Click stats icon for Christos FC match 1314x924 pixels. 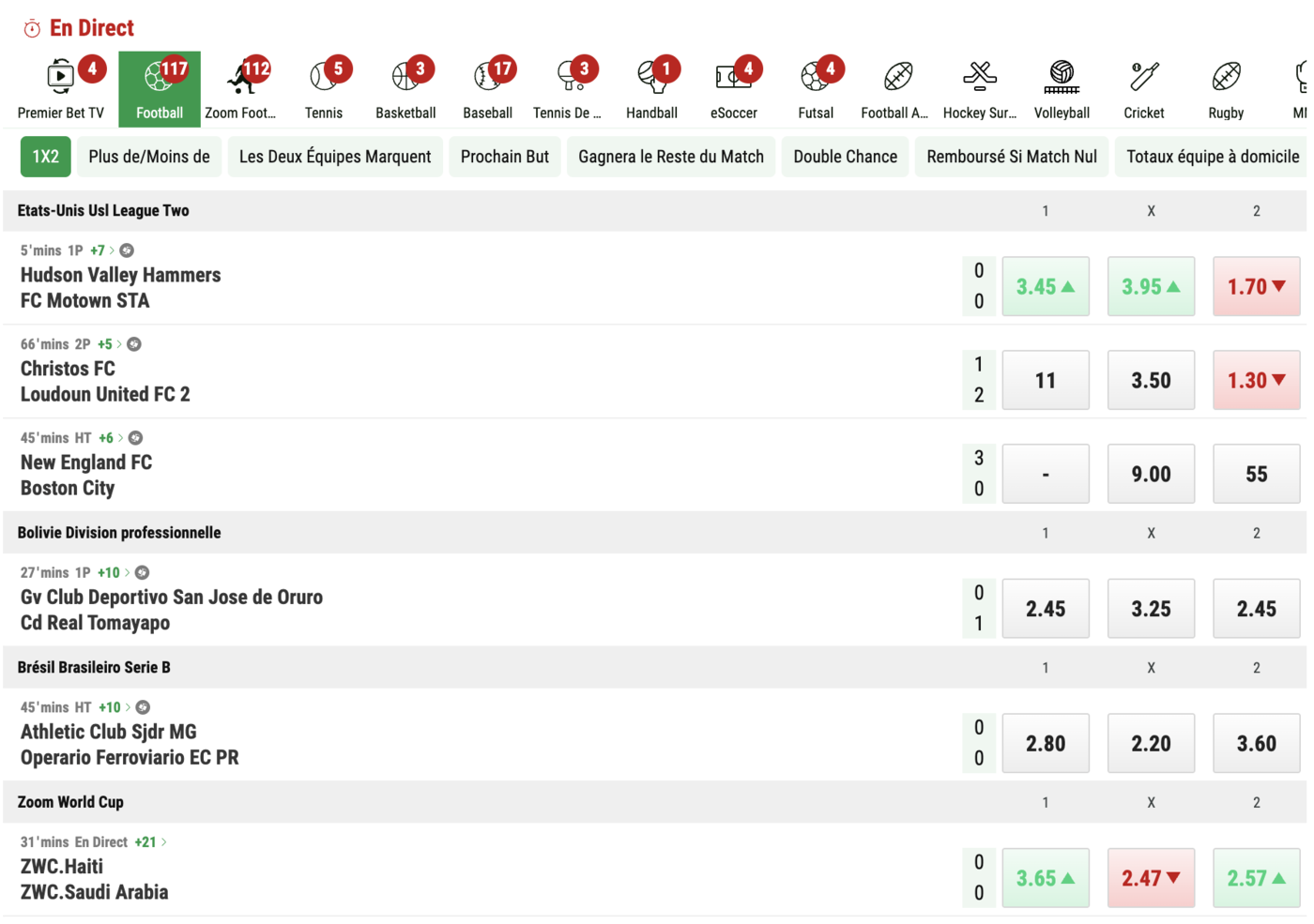pos(134,344)
